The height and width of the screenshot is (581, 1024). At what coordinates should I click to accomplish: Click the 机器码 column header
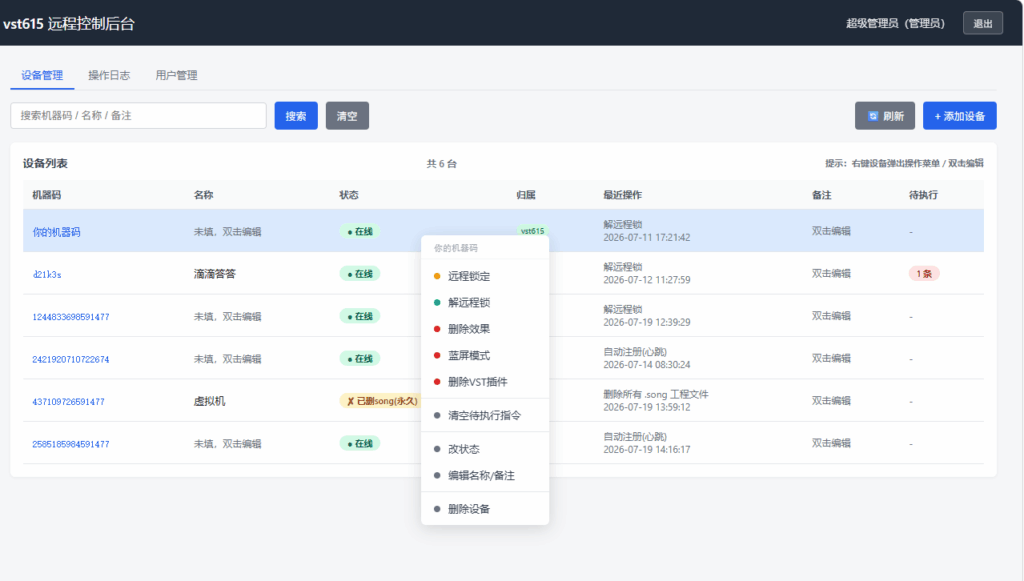tap(46, 195)
